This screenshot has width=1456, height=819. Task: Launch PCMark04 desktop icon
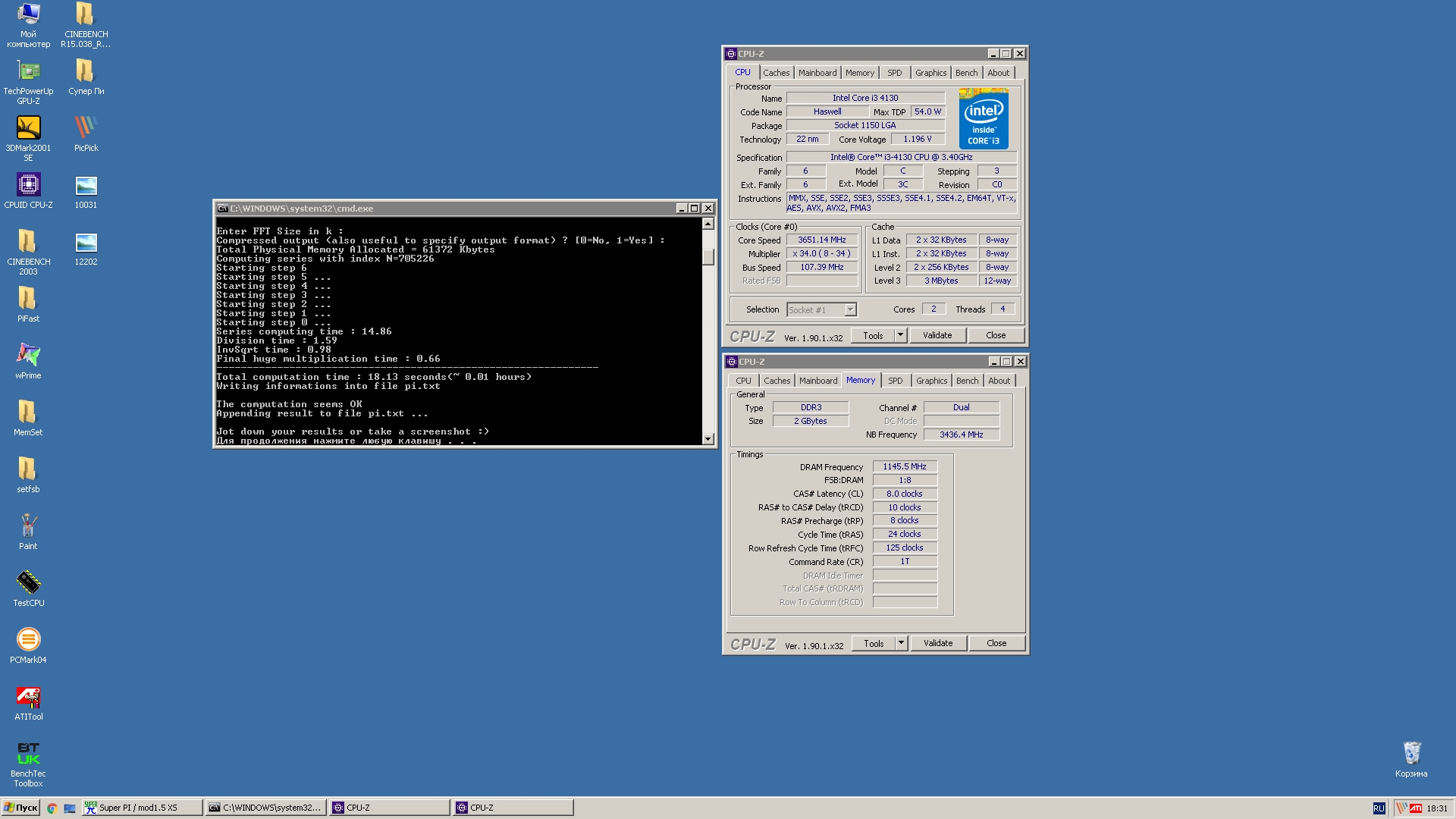click(28, 645)
